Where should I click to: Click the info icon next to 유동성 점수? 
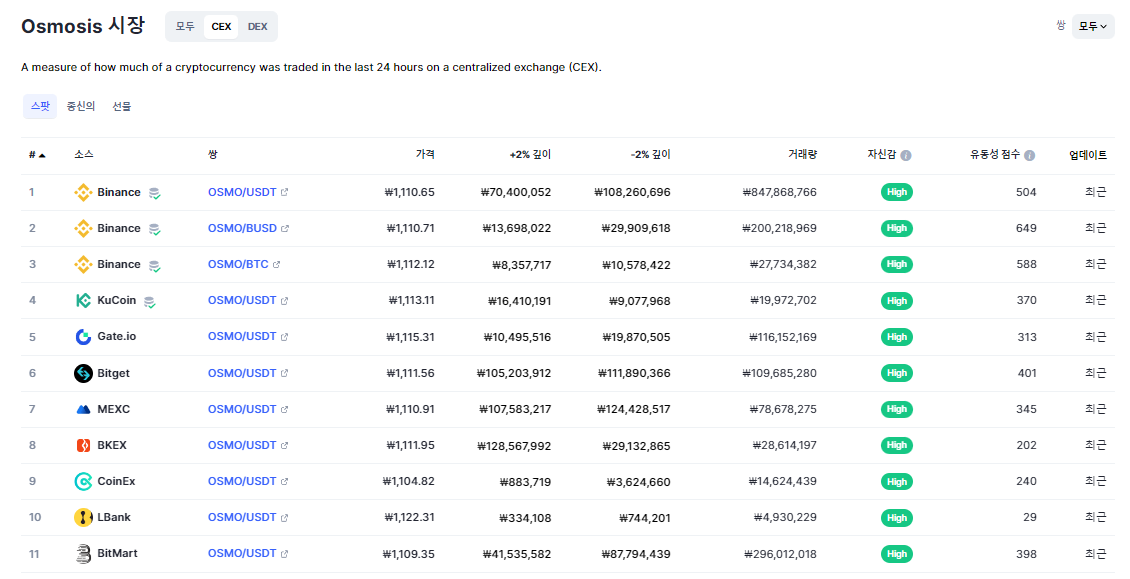click(x=1029, y=155)
